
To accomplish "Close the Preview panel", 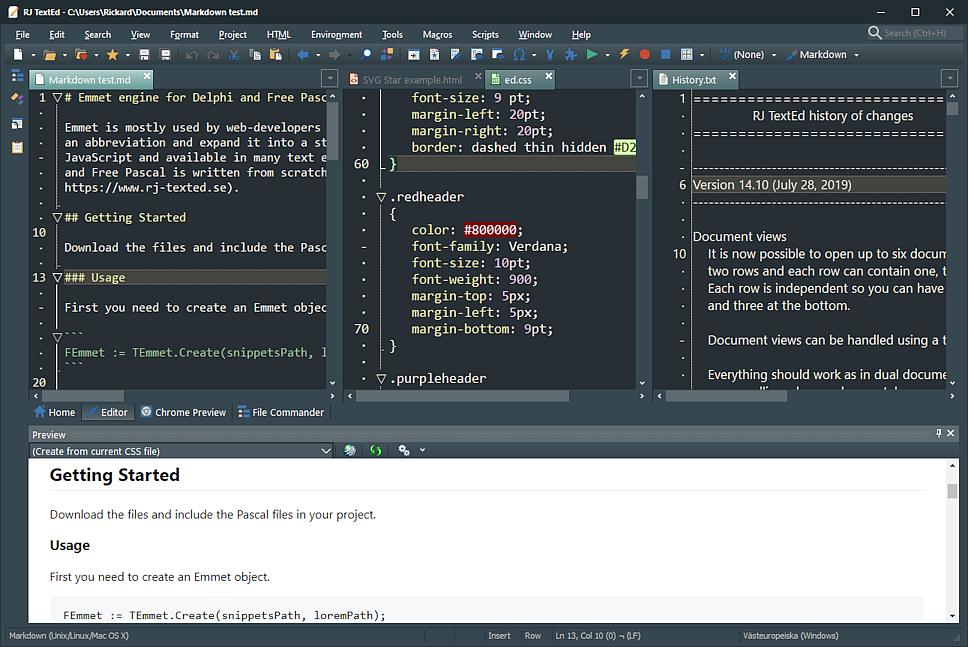I will [951, 434].
